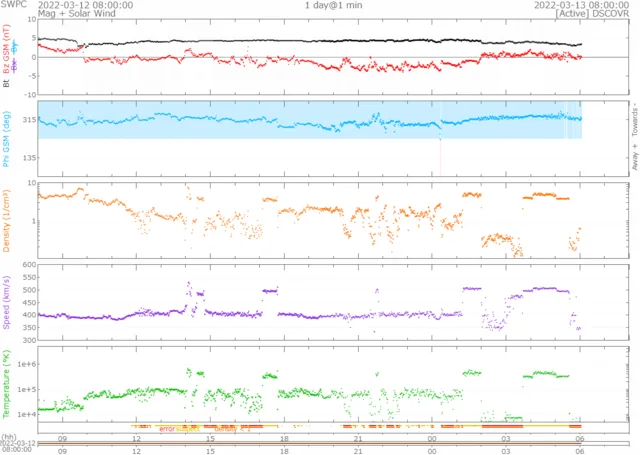Viewport: 640px width, 455px height.
Task: Select the 1 day@1 min resolution label
Action: point(335,5)
